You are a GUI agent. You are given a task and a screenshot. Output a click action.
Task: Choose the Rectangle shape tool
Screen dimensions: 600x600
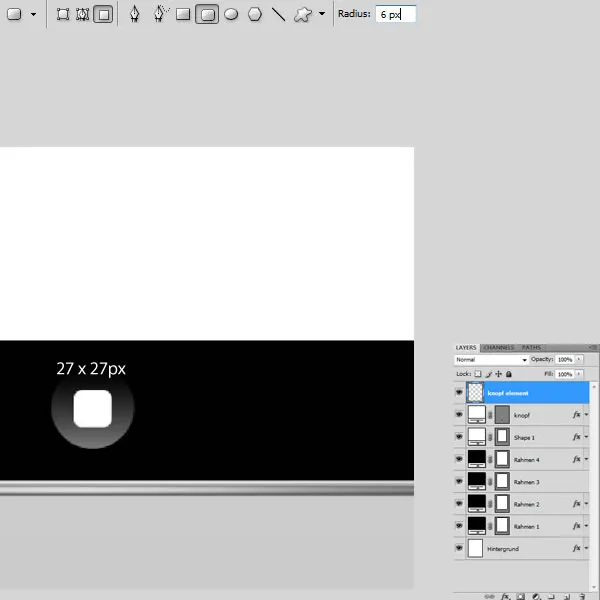point(183,15)
